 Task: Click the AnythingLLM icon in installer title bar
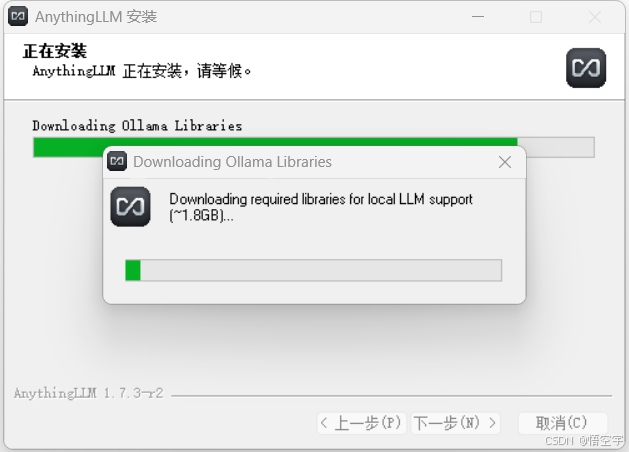click(18, 16)
